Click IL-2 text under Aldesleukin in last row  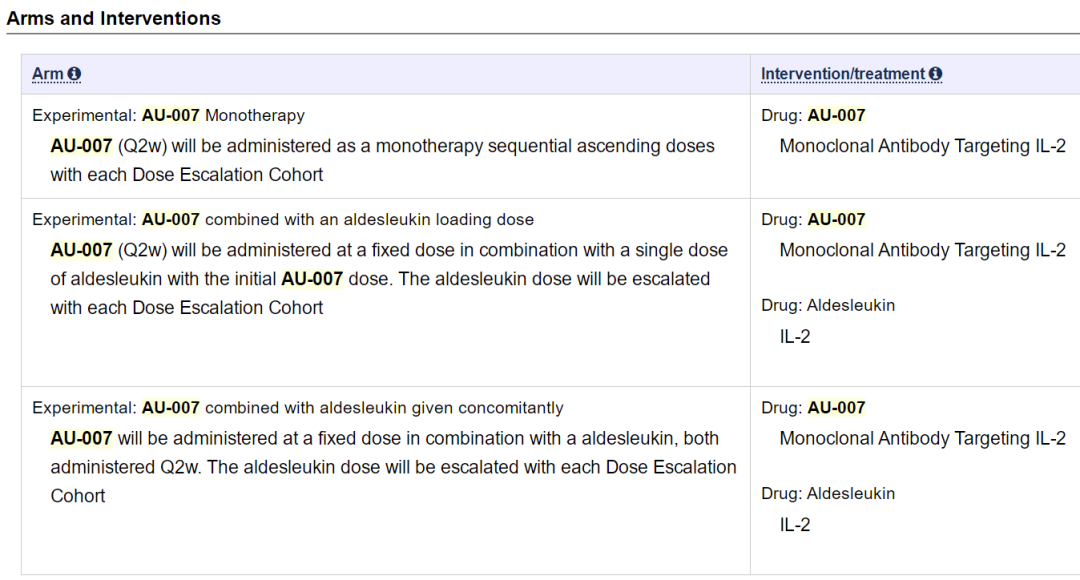(x=795, y=524)
